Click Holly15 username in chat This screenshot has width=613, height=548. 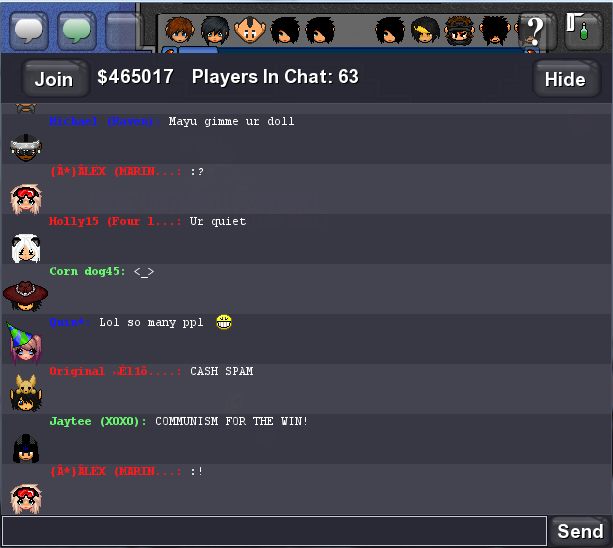(x=73, y=222)
